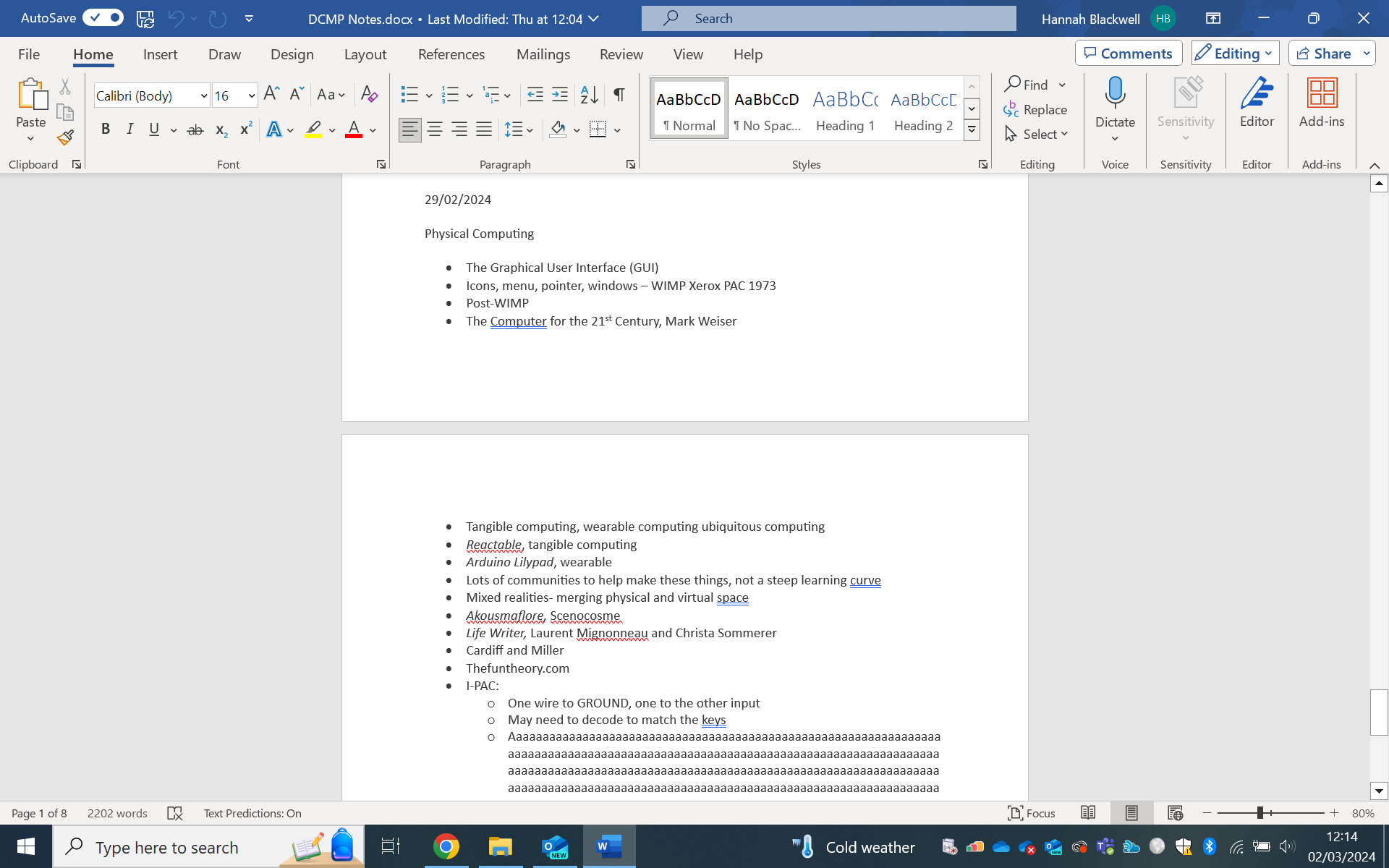Expand the bullets list dropdown arrow
This screenshot has width=1389, height=868.
[x=429, y=95]
